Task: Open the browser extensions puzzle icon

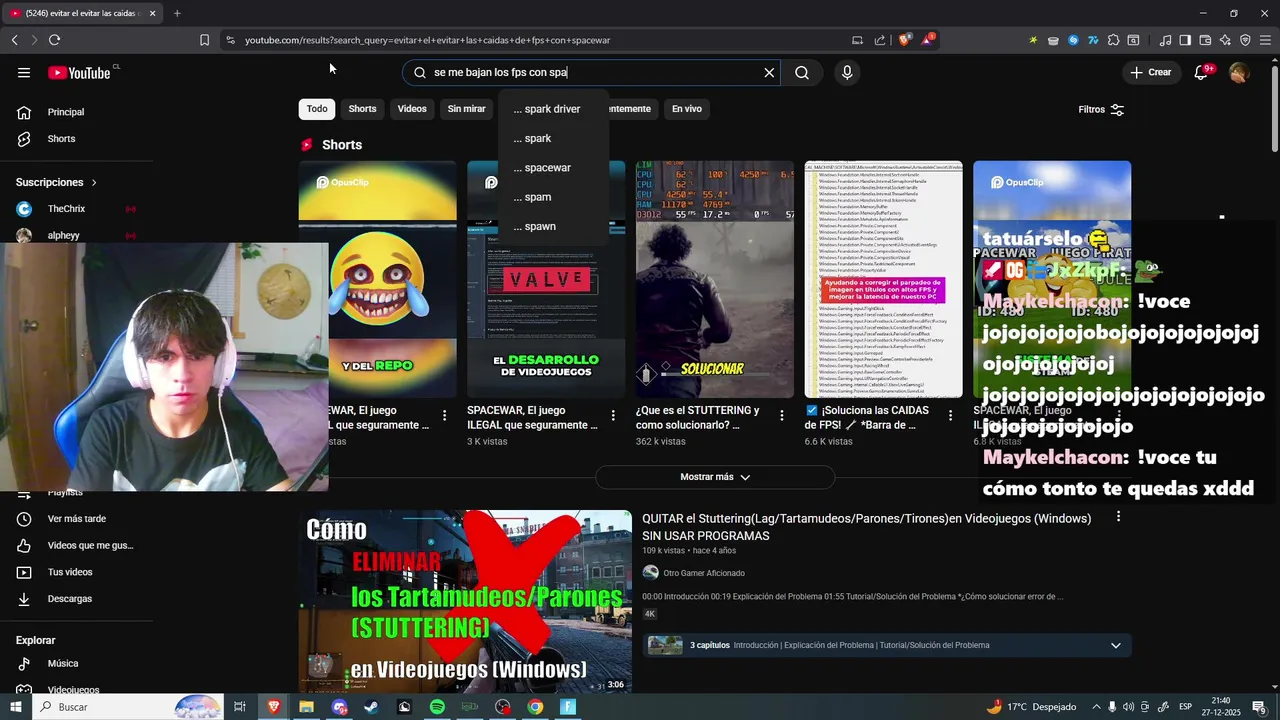Action: [x=1113, y=40]
